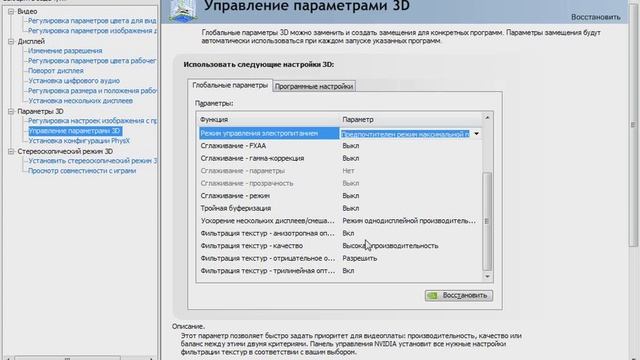Select Сглаживание - FXAA row
The height and width of the screenshot is (360, 640).
pos(340,146)
